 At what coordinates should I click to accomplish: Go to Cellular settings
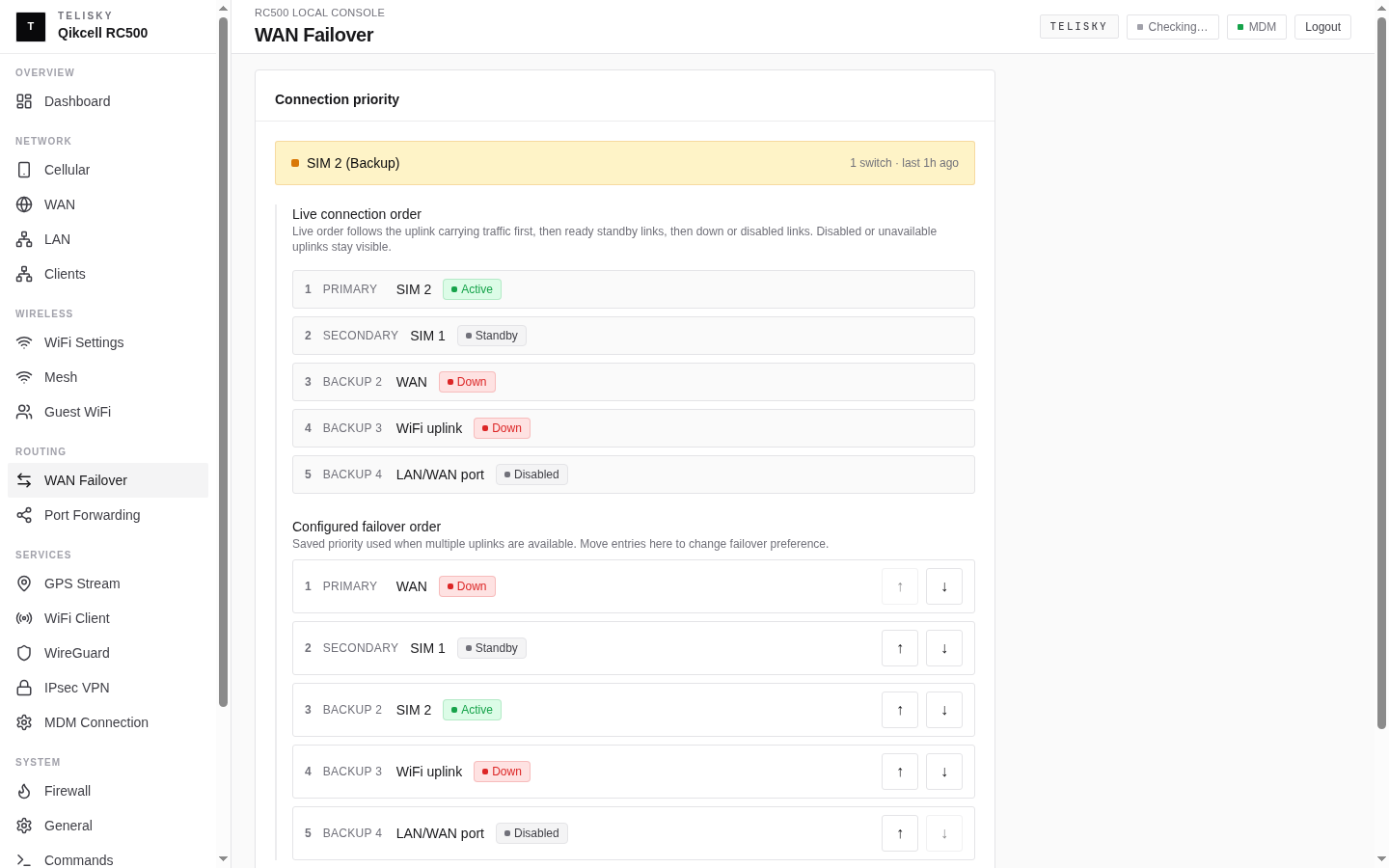pos(108,170)
